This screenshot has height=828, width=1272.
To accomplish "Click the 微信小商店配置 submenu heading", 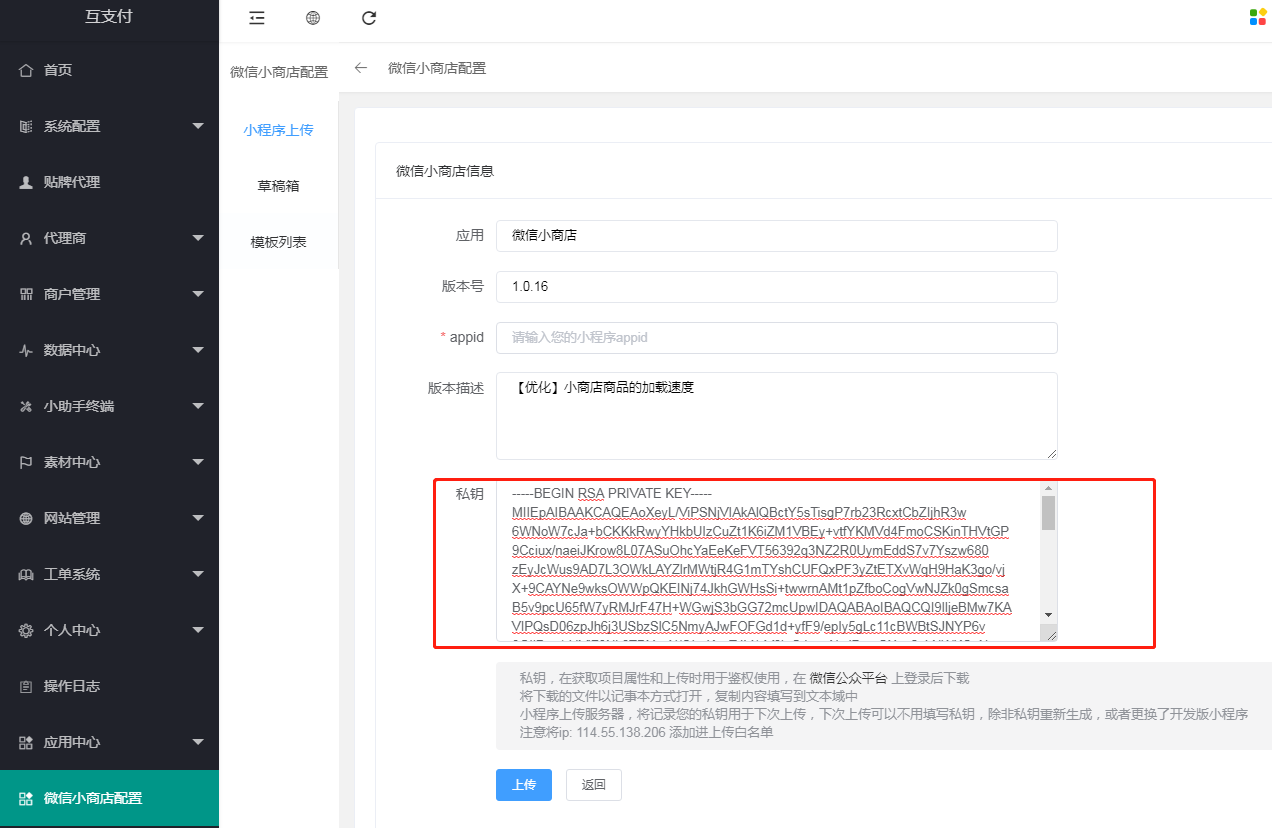I will click(279, 72).
